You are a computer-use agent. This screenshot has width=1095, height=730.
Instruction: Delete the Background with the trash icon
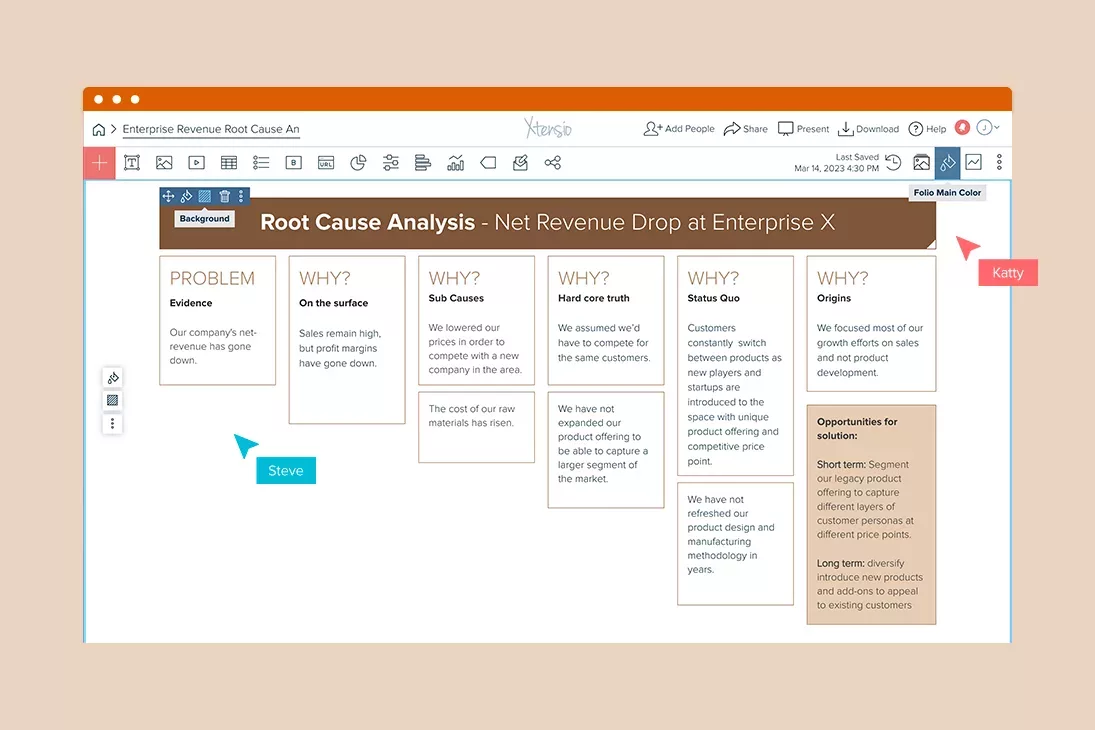pos(223,196)
